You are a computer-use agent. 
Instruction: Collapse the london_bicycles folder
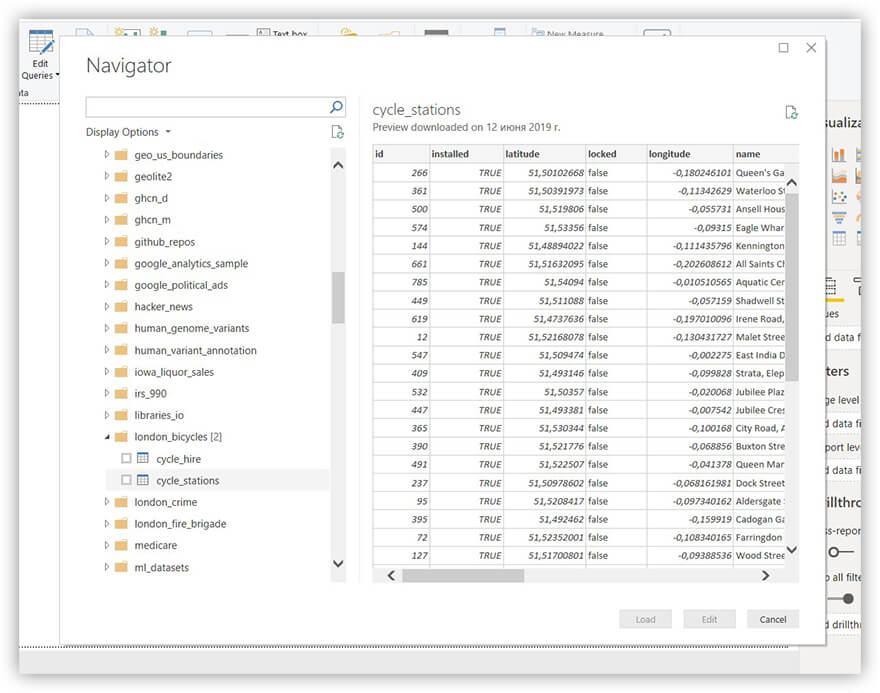click(107, 437)
